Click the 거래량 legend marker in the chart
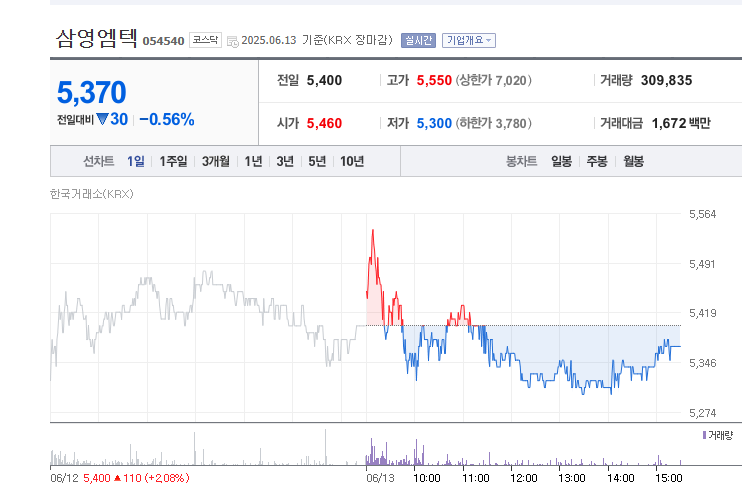 704,435
